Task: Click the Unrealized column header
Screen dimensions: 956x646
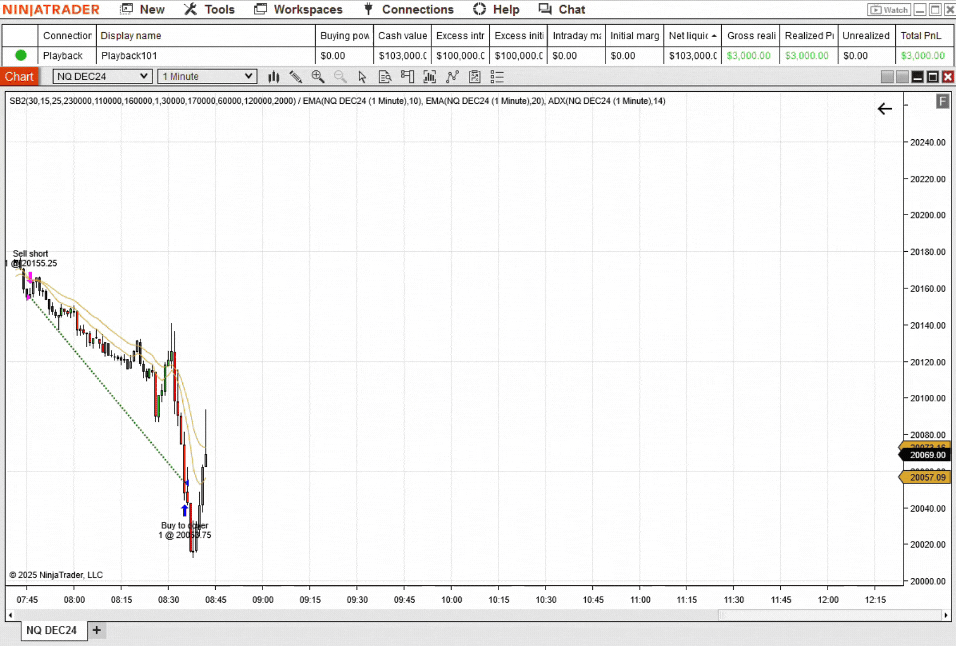Action: pyautogui.click(x=866, y=35)
